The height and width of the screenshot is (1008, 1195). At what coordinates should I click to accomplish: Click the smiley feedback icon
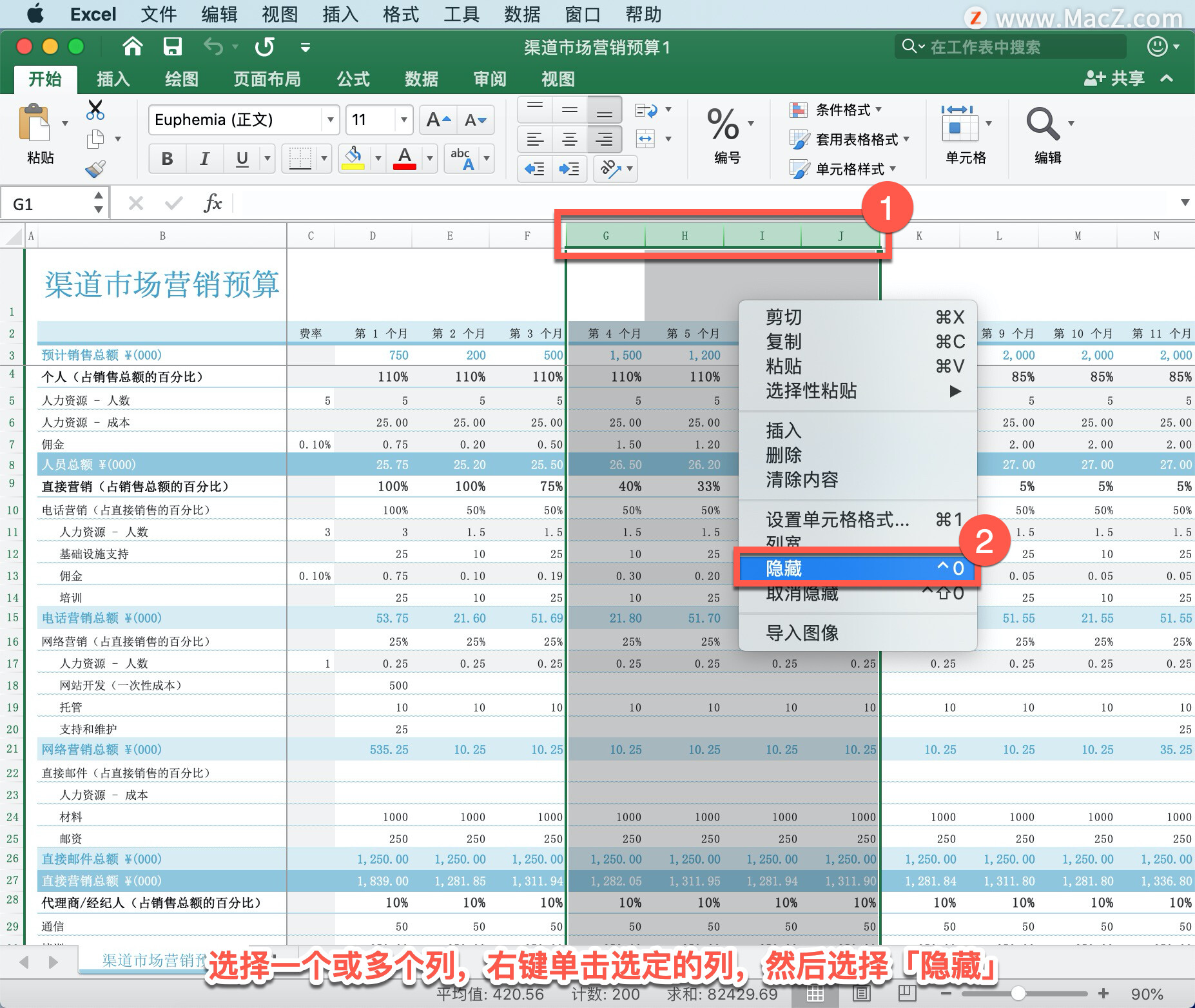pos(1158,46)
